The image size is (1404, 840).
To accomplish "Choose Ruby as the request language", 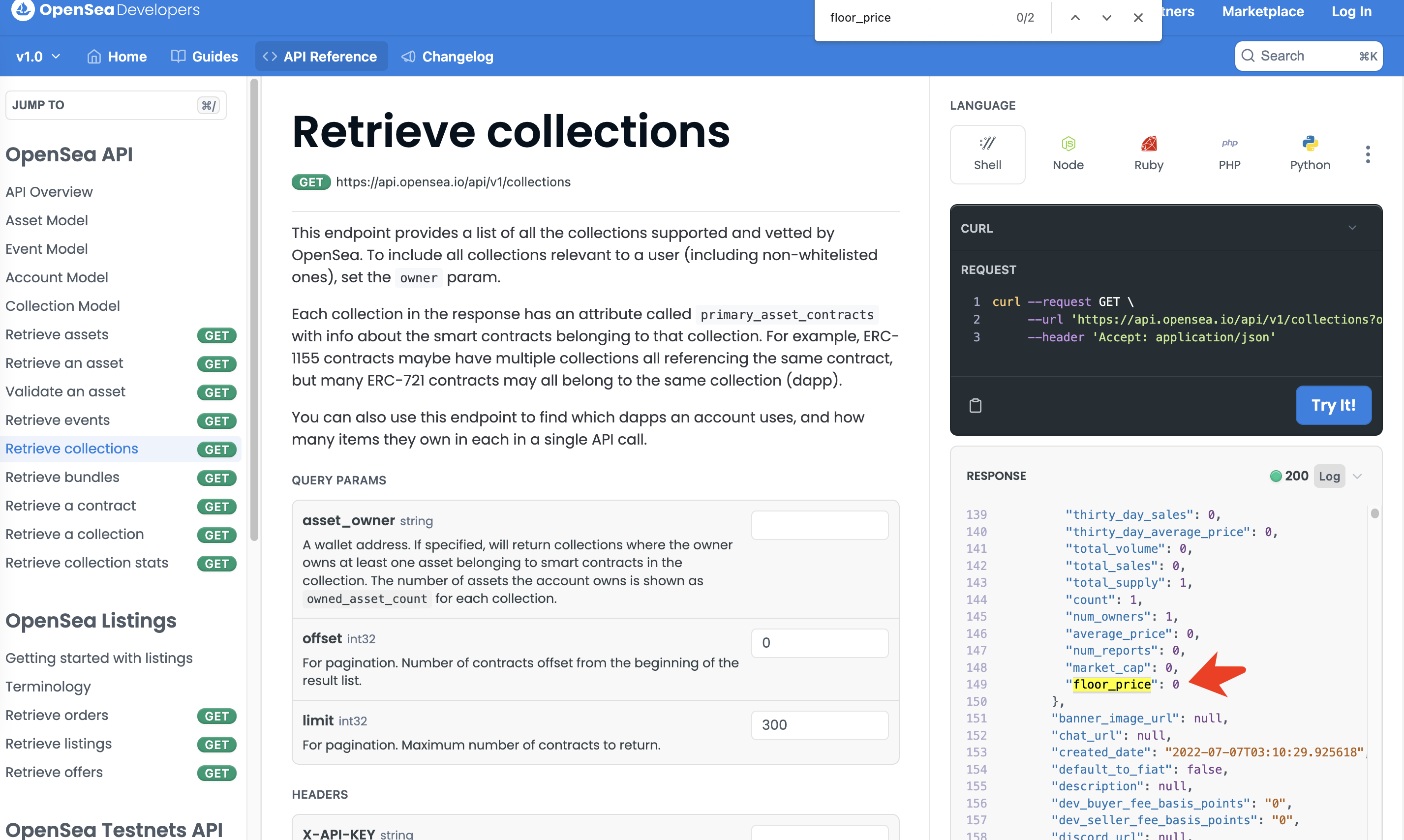I will pyautogui.click(x=1148, y=154).
